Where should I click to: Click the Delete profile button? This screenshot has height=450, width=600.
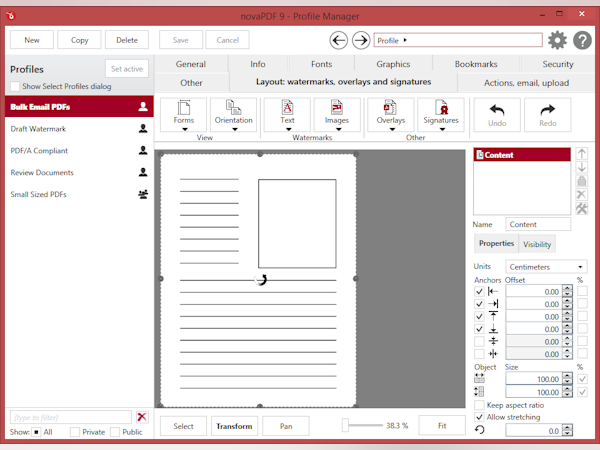pyautogui.click(x=127, y=40)
